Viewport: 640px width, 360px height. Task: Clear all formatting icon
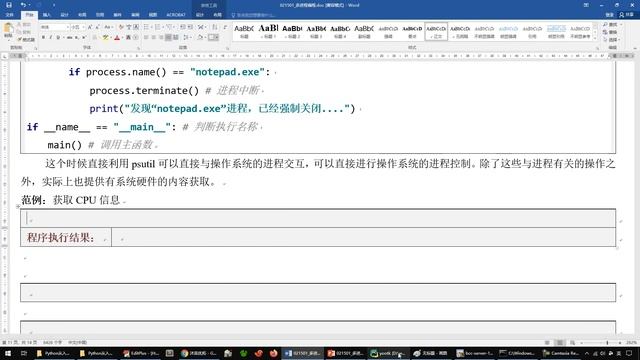(121, 27)
